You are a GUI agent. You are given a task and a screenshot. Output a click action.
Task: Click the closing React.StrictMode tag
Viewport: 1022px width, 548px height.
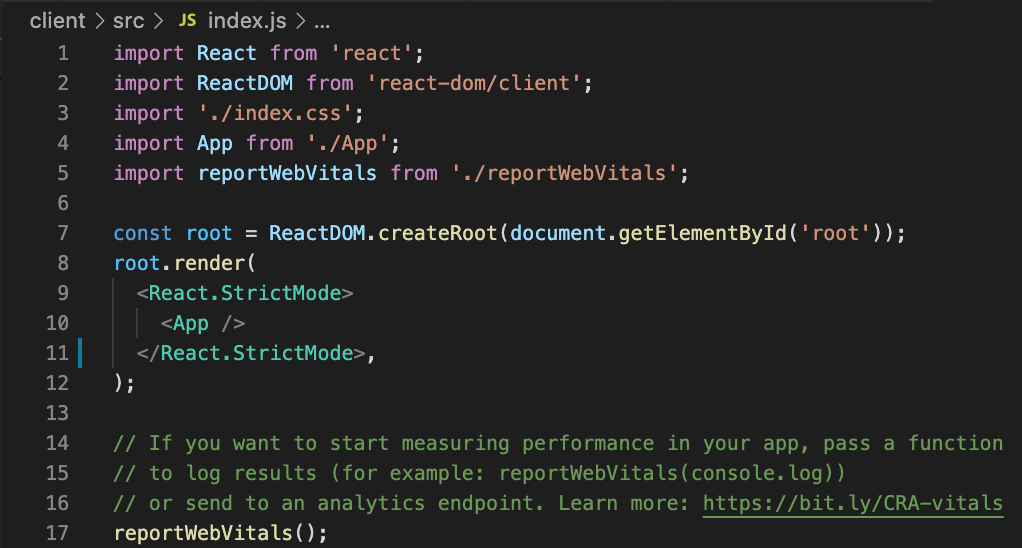point(251,353)
